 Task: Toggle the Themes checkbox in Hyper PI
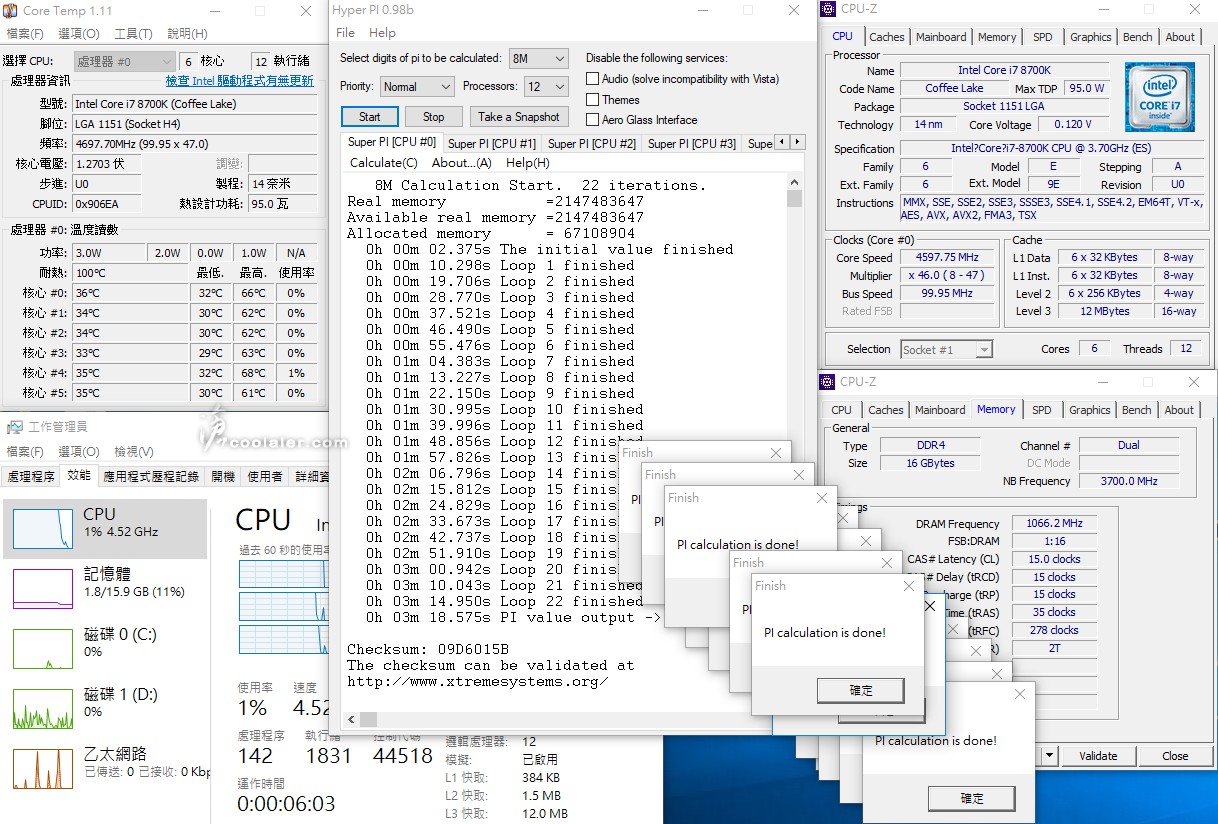point(593,99)
